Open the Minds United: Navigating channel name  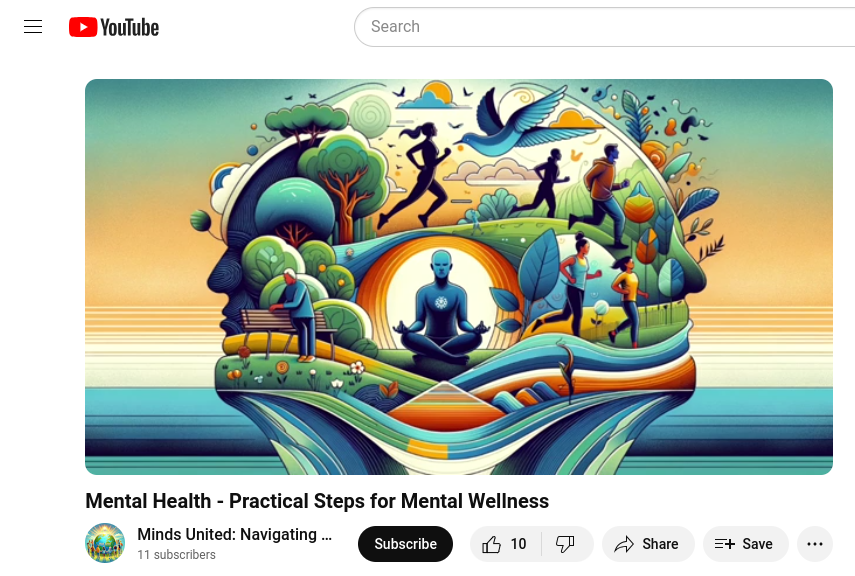pos(234,535)
